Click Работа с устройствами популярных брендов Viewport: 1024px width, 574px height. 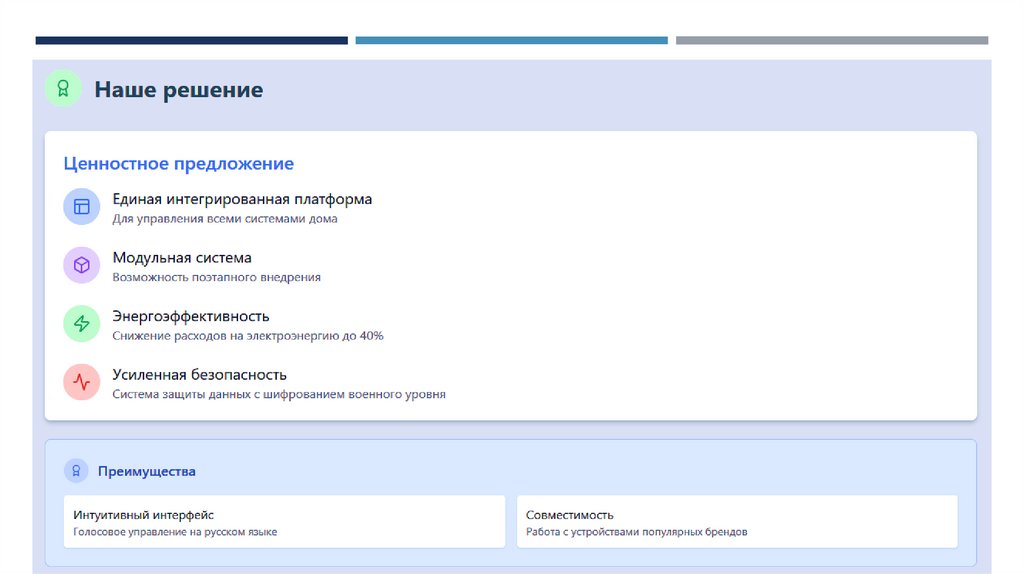637,532
